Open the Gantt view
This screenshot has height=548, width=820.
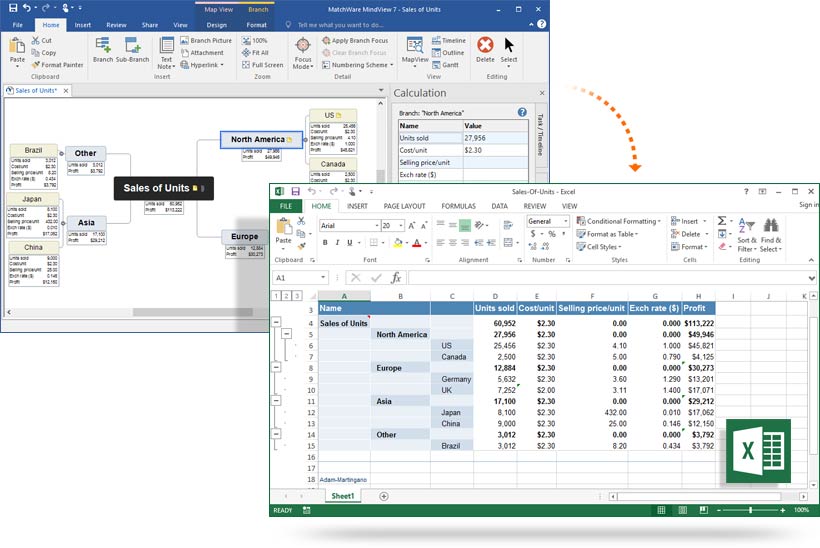[445, 65]
